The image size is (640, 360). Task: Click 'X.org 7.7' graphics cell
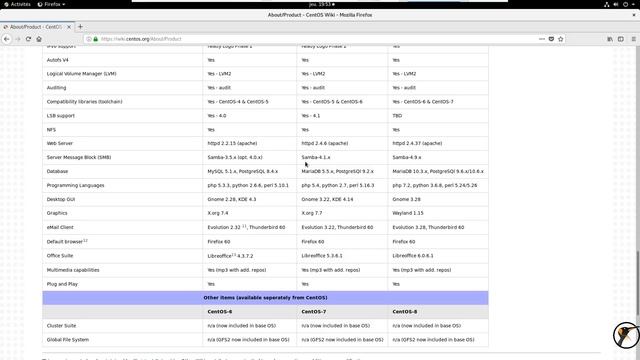[x=312, y=213]
